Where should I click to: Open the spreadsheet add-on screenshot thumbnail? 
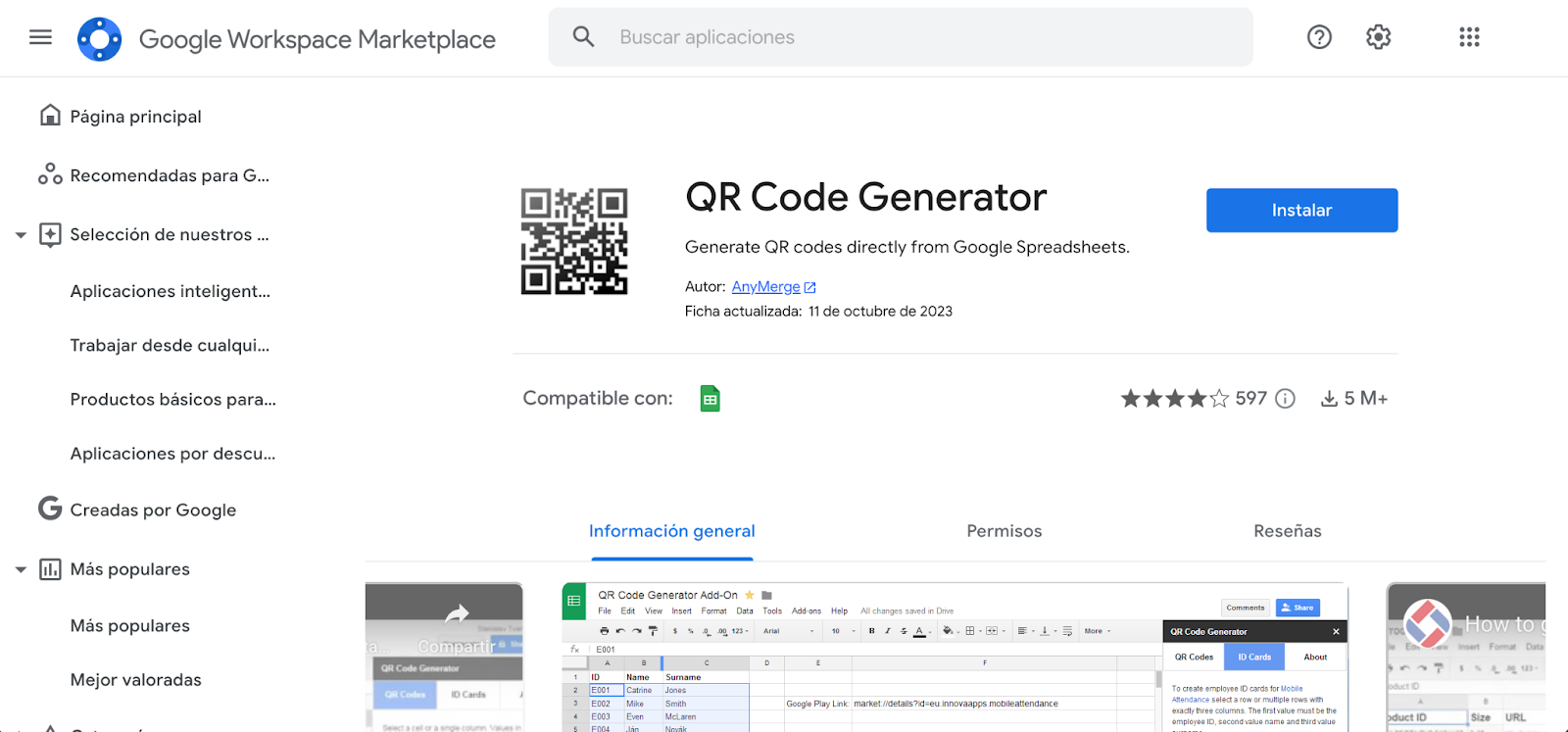click(x=955, y=659)
